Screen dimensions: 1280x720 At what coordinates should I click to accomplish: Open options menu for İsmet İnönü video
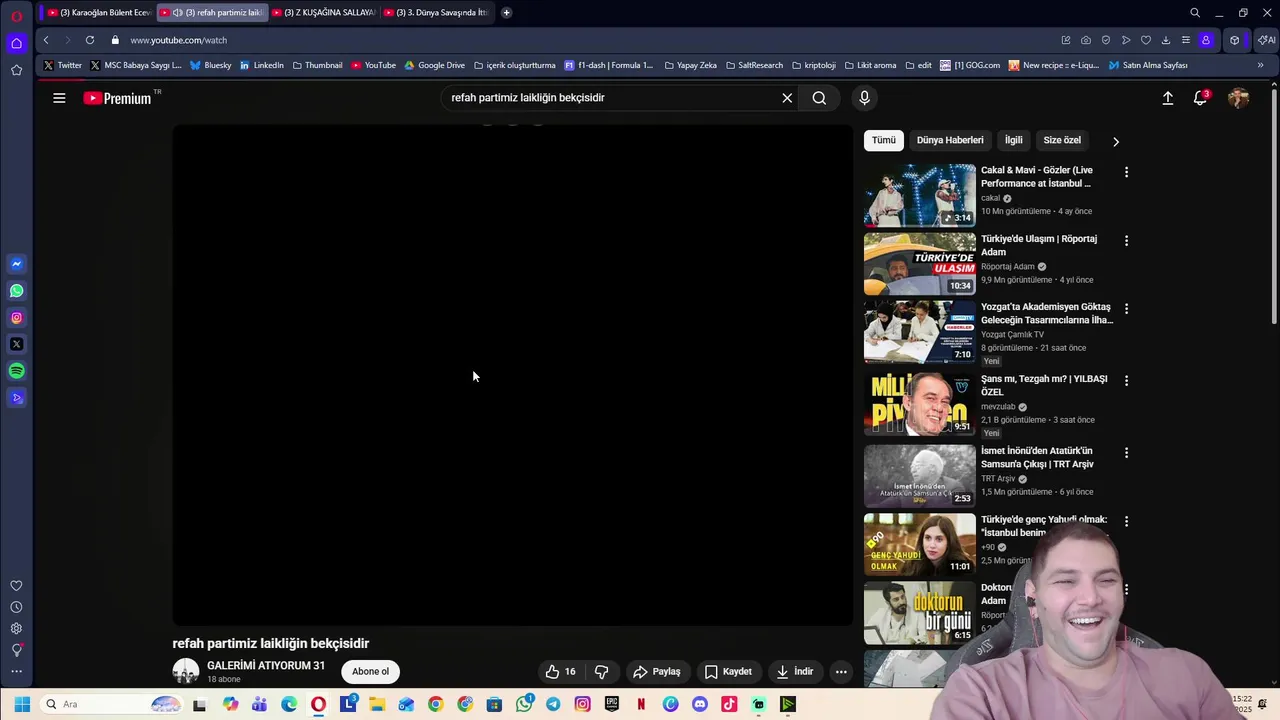(1126, 453)
